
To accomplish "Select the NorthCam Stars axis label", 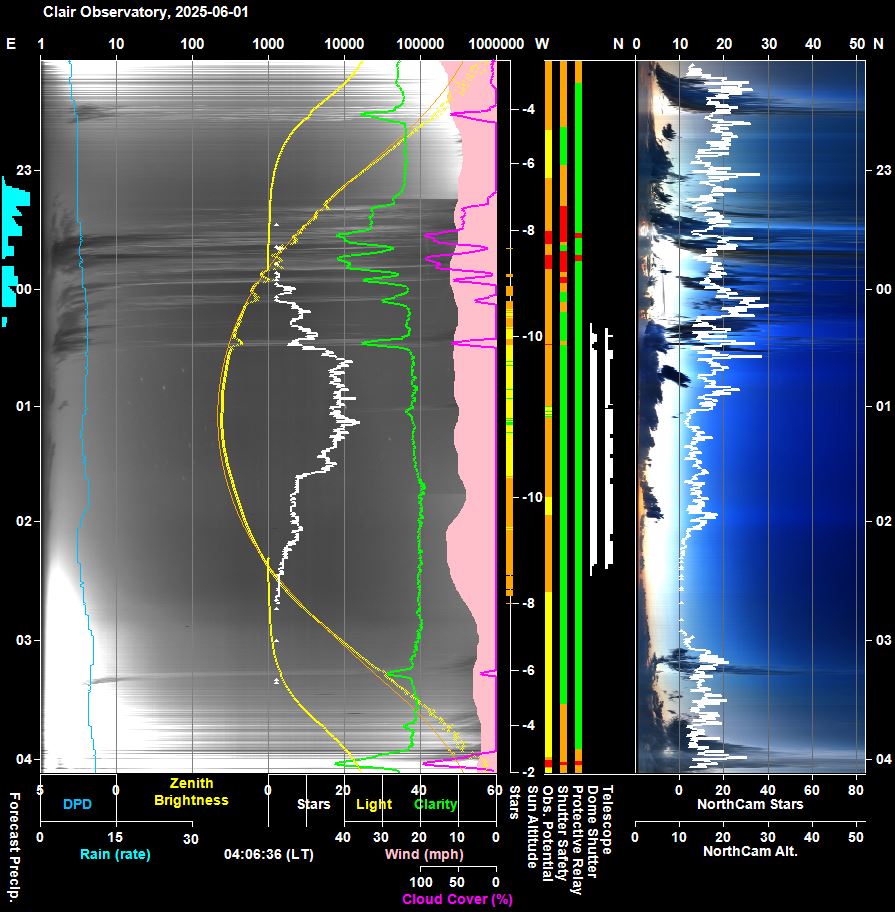I will pyautogui.click(x=750, y=804).
